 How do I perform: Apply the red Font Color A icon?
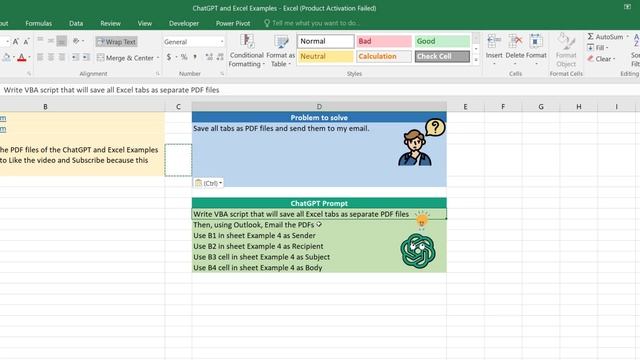[22, 58]
